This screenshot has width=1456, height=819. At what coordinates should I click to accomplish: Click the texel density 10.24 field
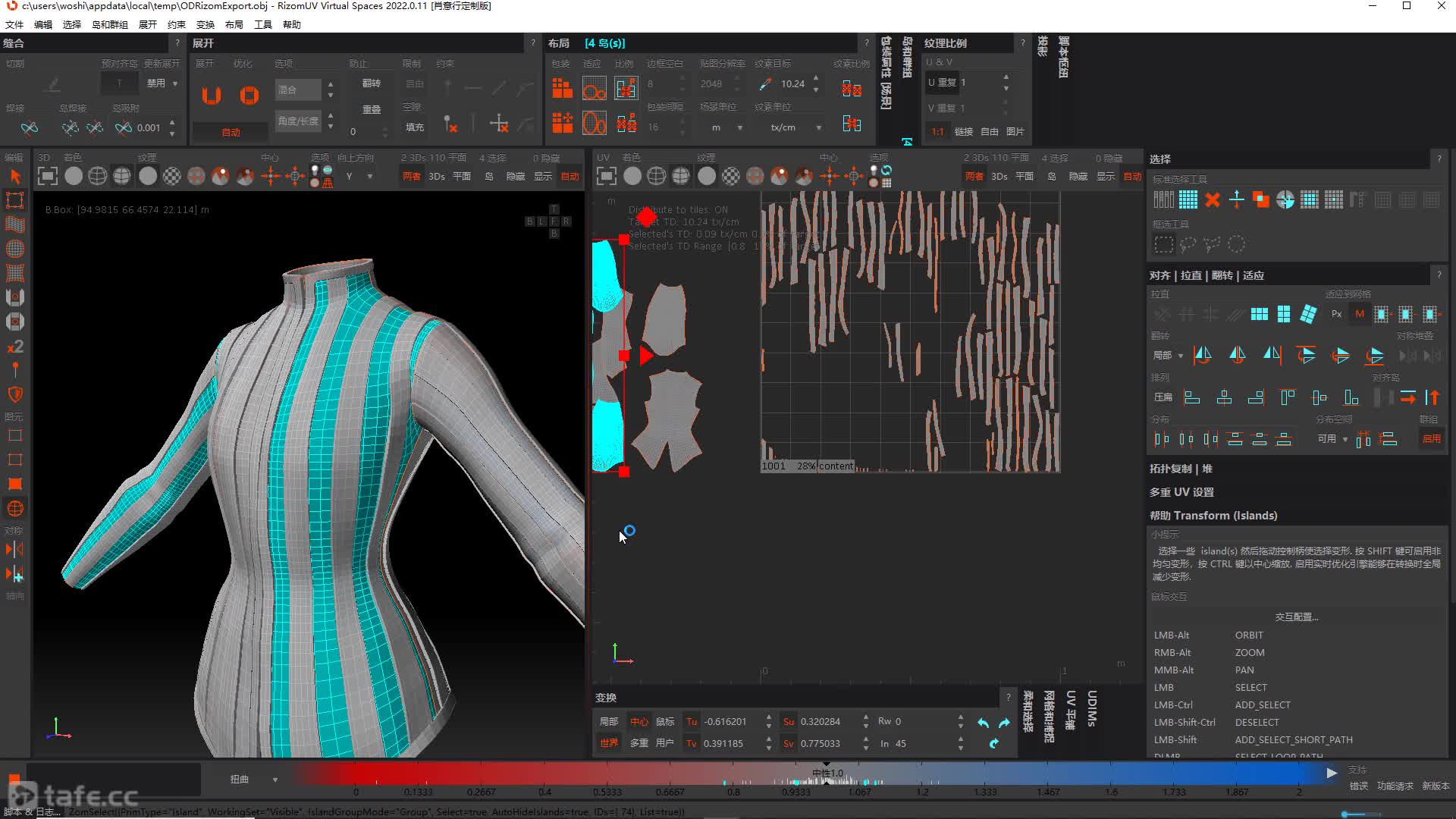tap(793, 84)
